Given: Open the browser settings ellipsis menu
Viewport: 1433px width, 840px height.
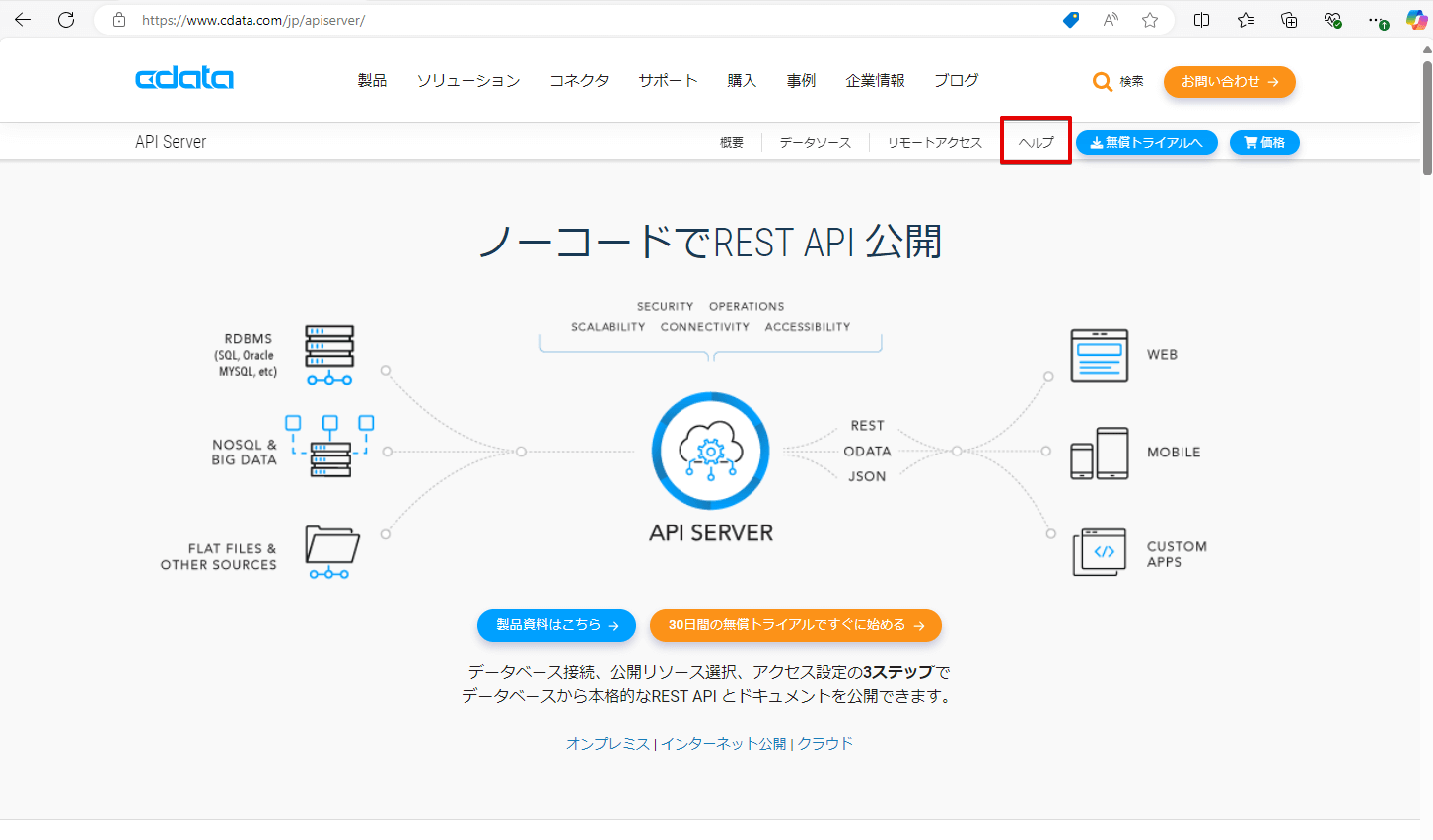Looking at the screenshot, I should (1377, 20).
